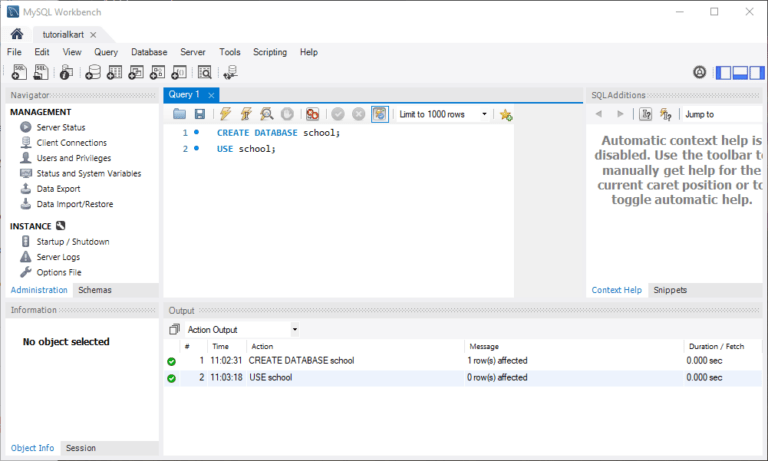Screen dimensions: 768x461
Task: Open inspector for selected object icon
Action: (66, 73)
